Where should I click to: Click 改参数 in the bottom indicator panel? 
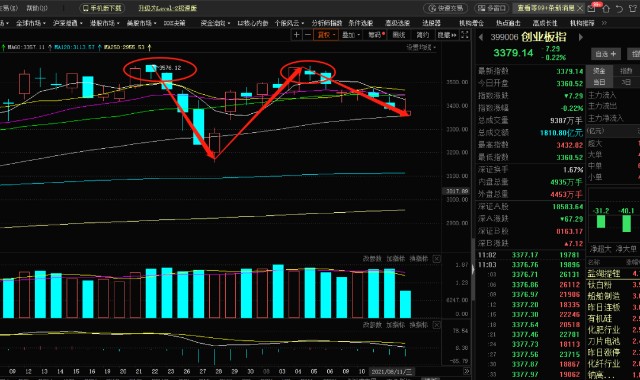tap(372, 325)
